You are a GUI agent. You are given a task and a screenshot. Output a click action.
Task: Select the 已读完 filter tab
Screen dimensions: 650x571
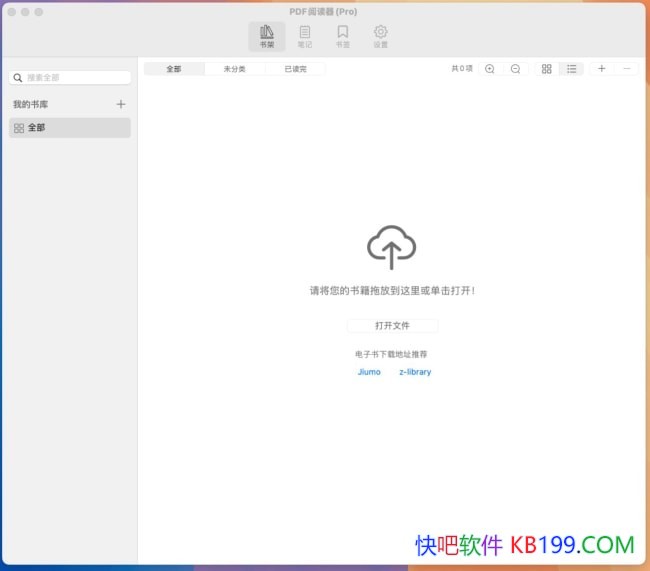295,69
